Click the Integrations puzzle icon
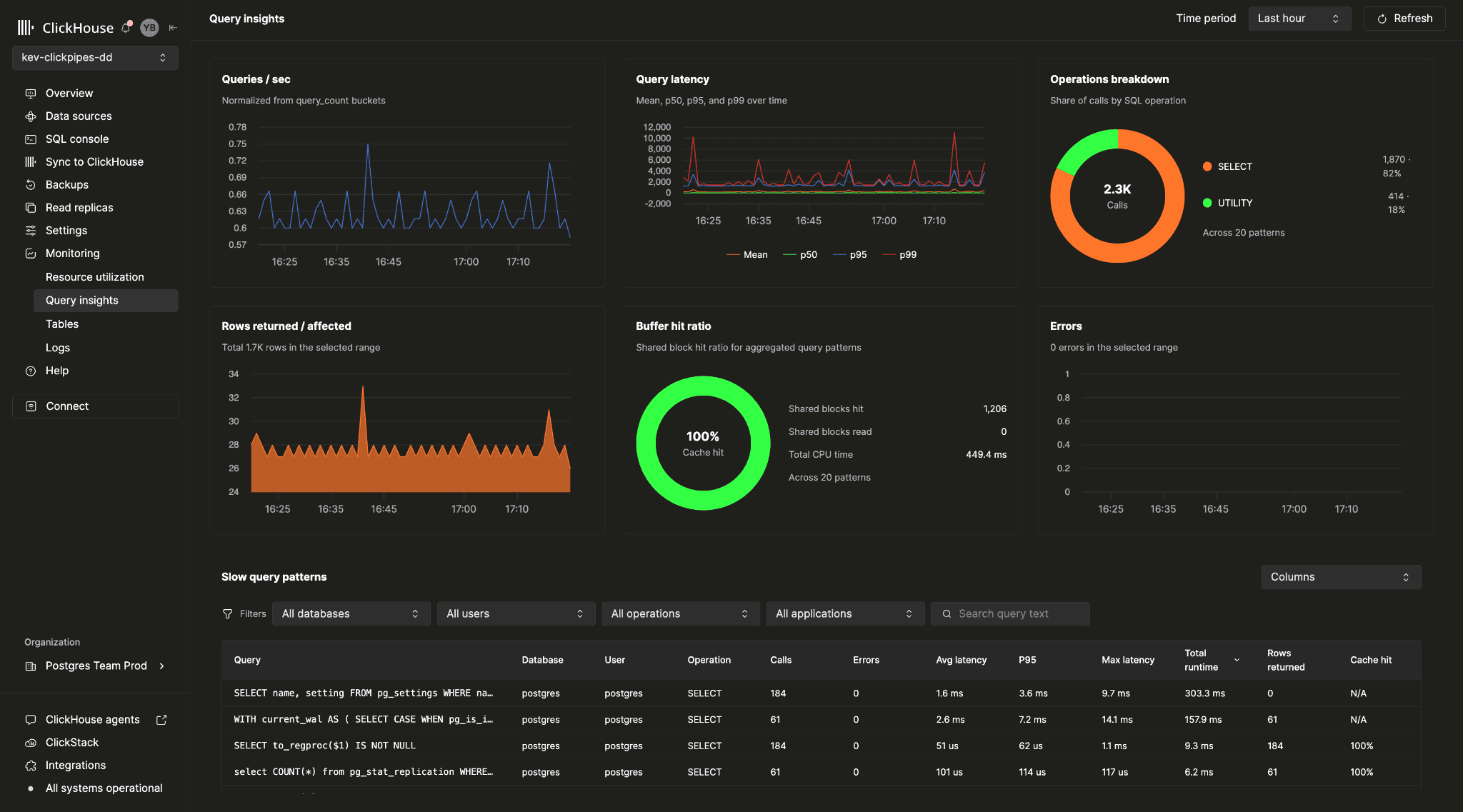This screenshot has height=812, width=1463. [31, 766]
